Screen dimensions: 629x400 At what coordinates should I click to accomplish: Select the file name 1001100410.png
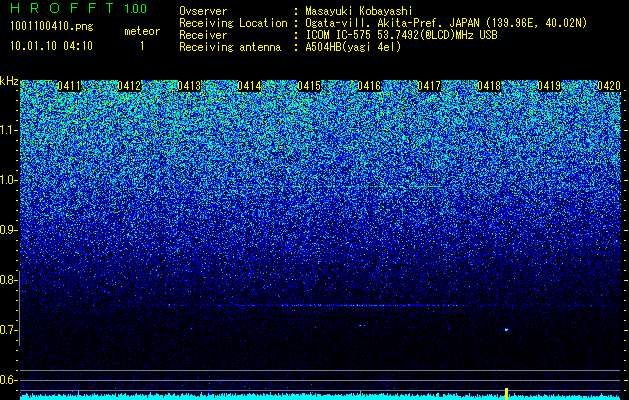(51, 26)
